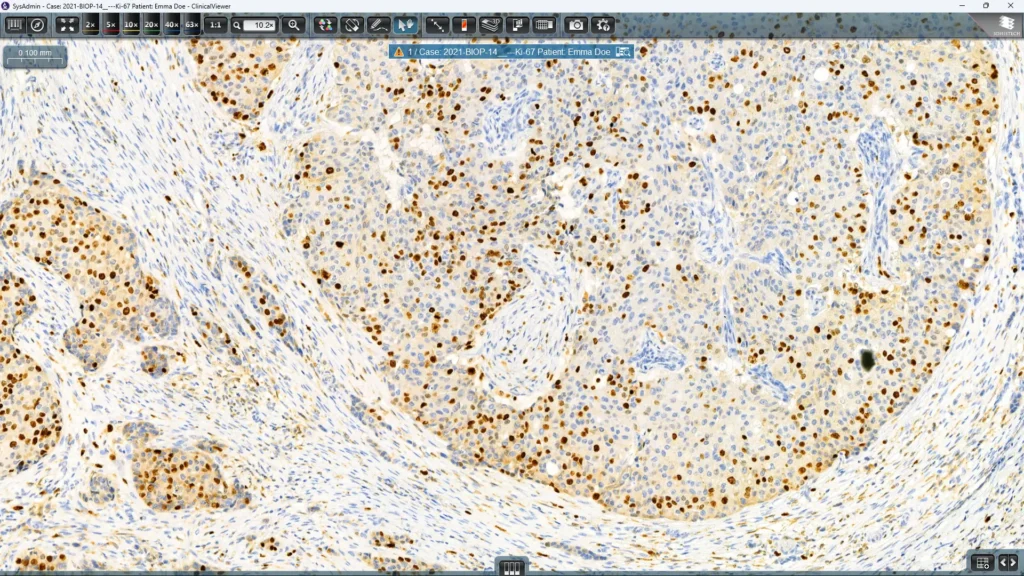Open the slide tray barcode panel
Viewport: 1024px width, 576px height.
point(14,25)
